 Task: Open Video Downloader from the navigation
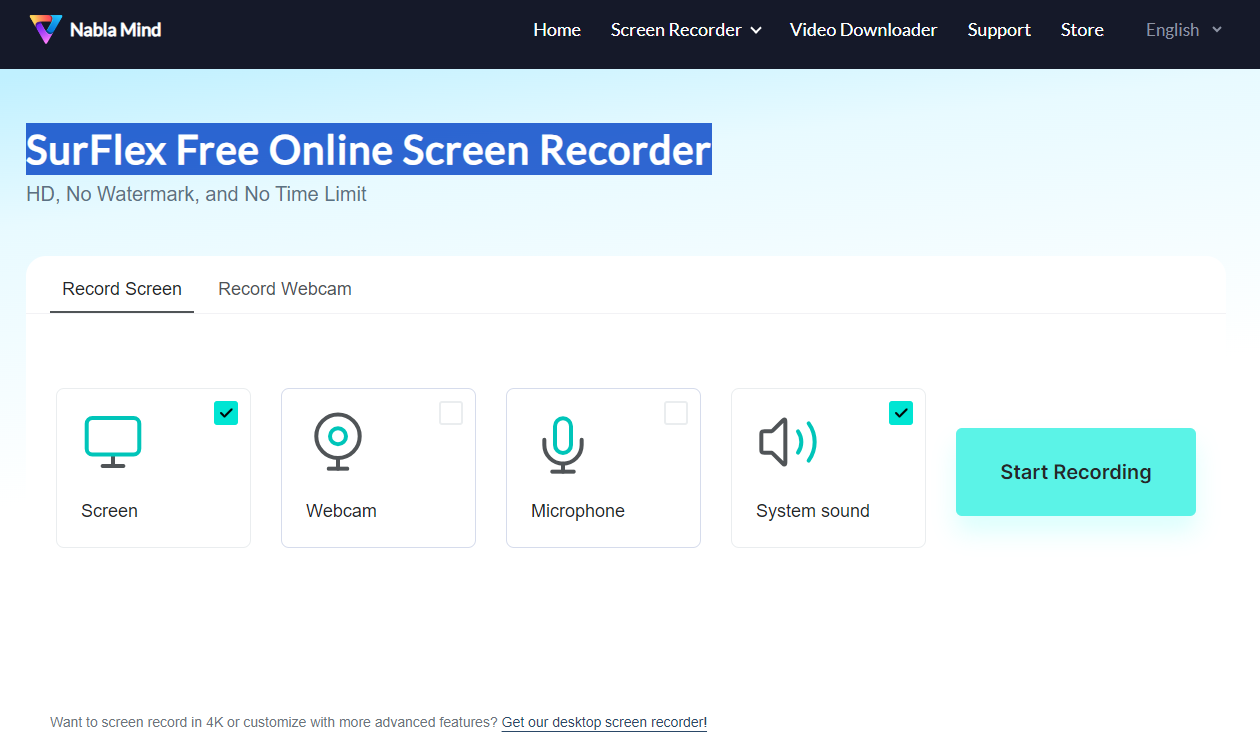[x=863, y=30]
